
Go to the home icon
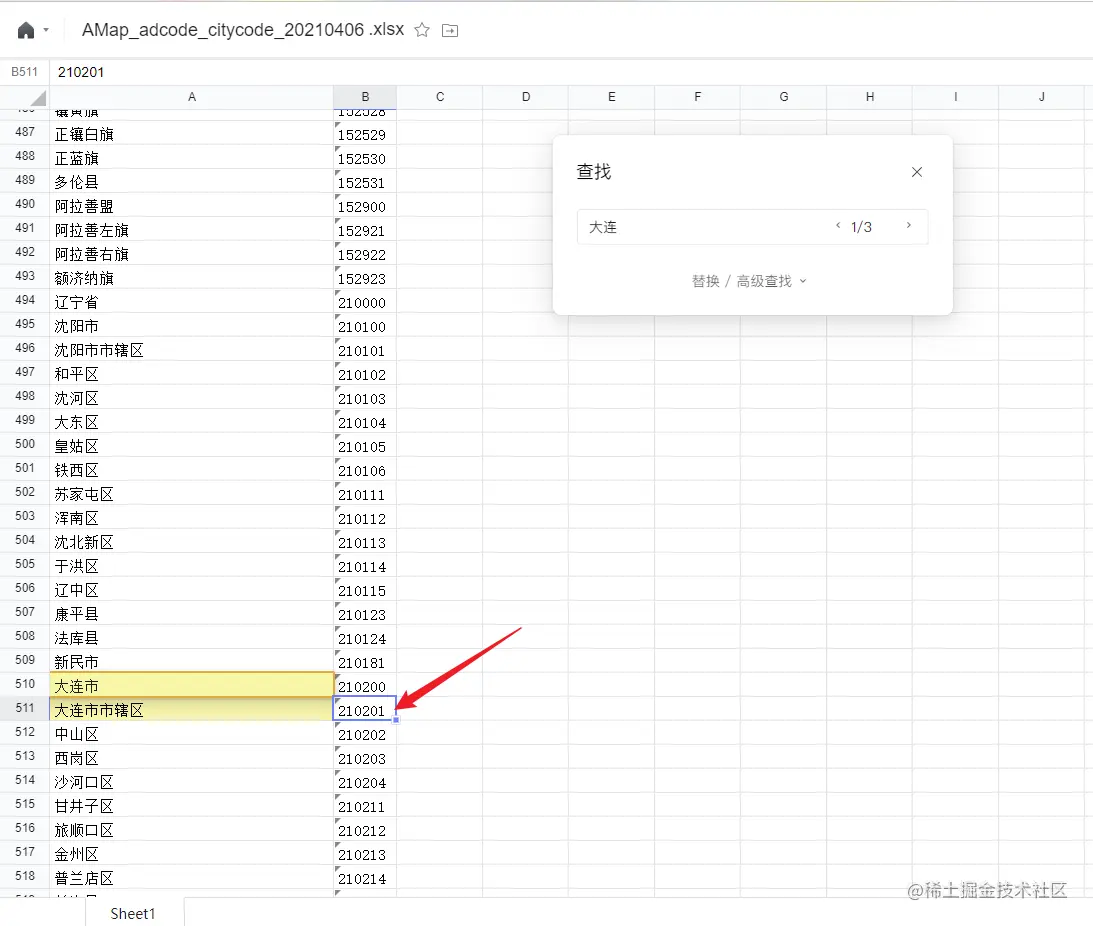26,31
